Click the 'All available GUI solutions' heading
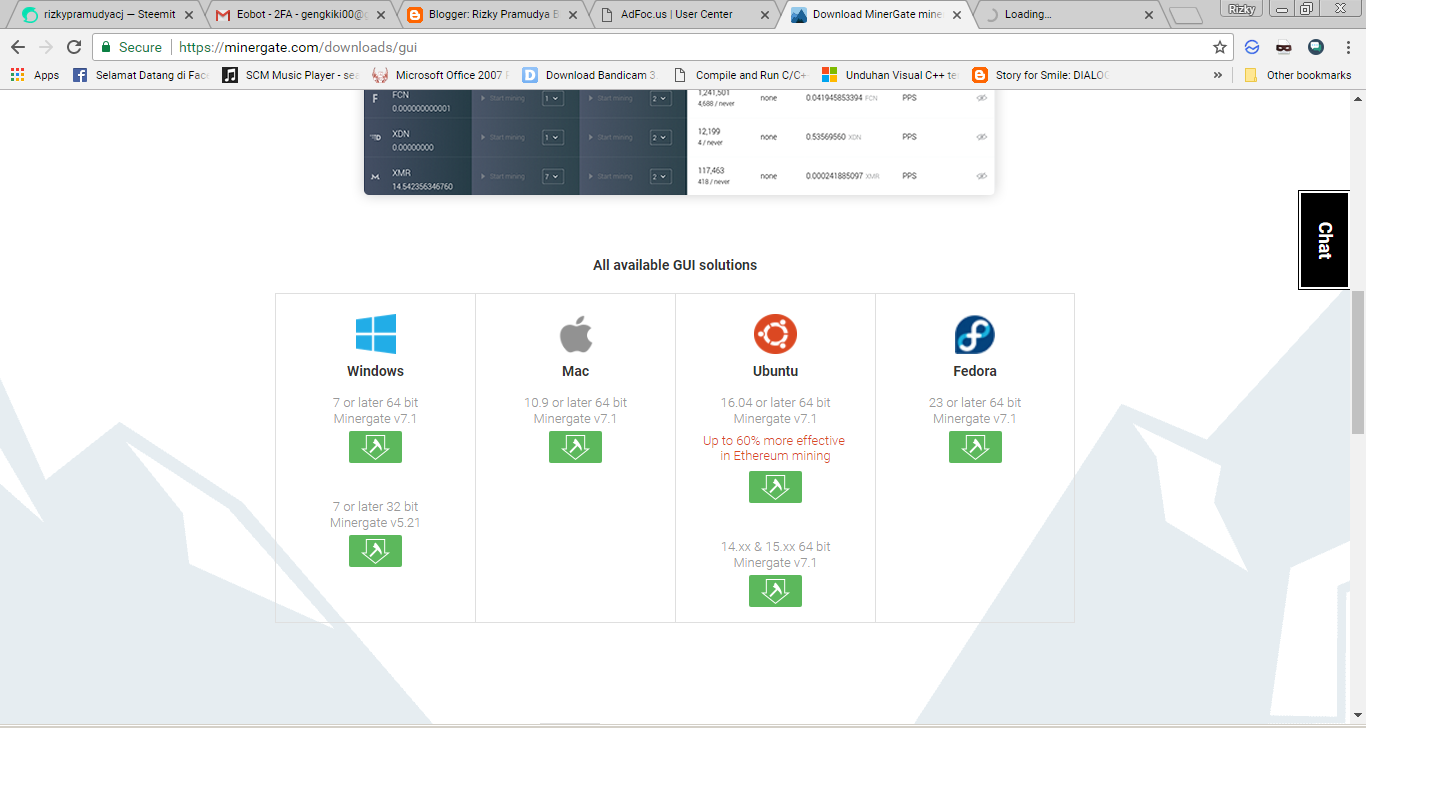The image size is (1440, 810). tap(675, 265)
